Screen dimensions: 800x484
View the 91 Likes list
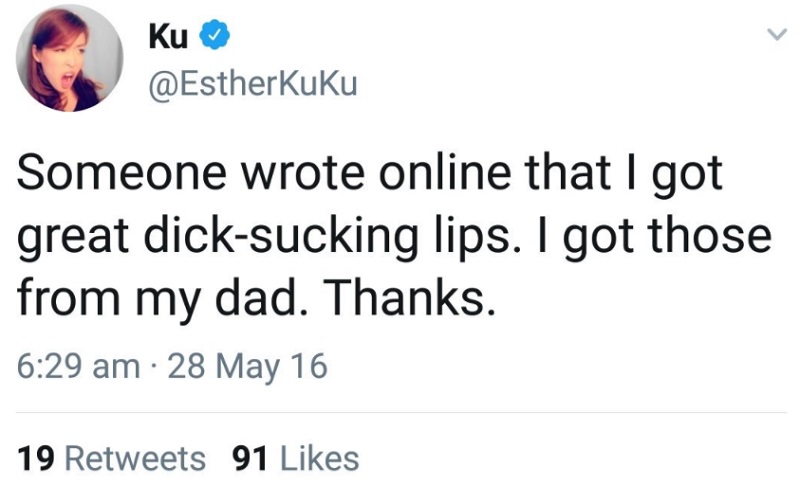coord(296,458)
